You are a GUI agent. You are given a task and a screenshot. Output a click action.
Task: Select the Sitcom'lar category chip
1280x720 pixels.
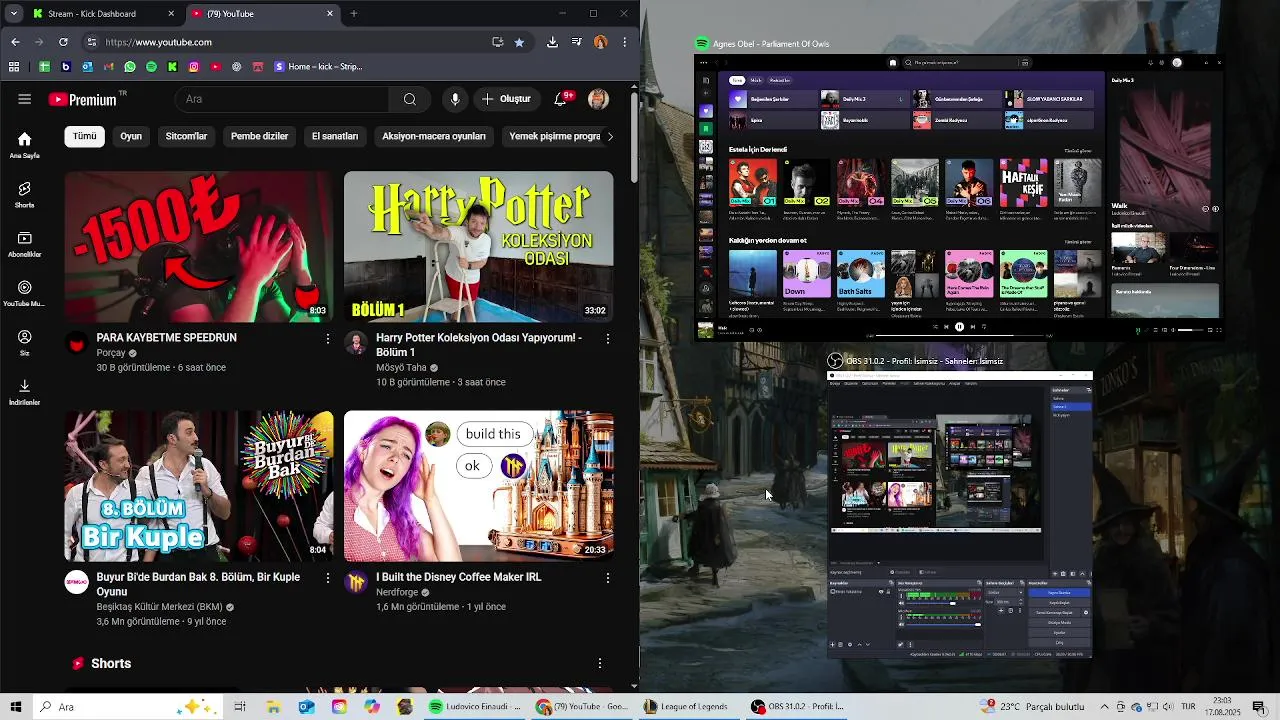[186, 136]
